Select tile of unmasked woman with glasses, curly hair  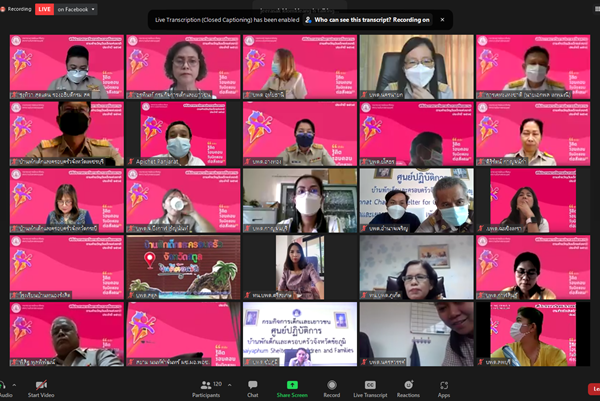[183, 67]
